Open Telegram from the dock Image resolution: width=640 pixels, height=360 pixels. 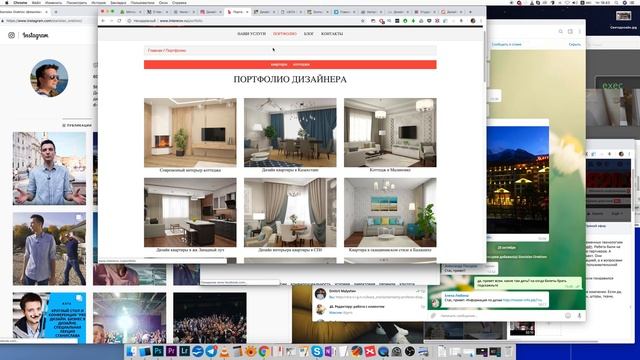pyautogui.click(x=211, y=351)
